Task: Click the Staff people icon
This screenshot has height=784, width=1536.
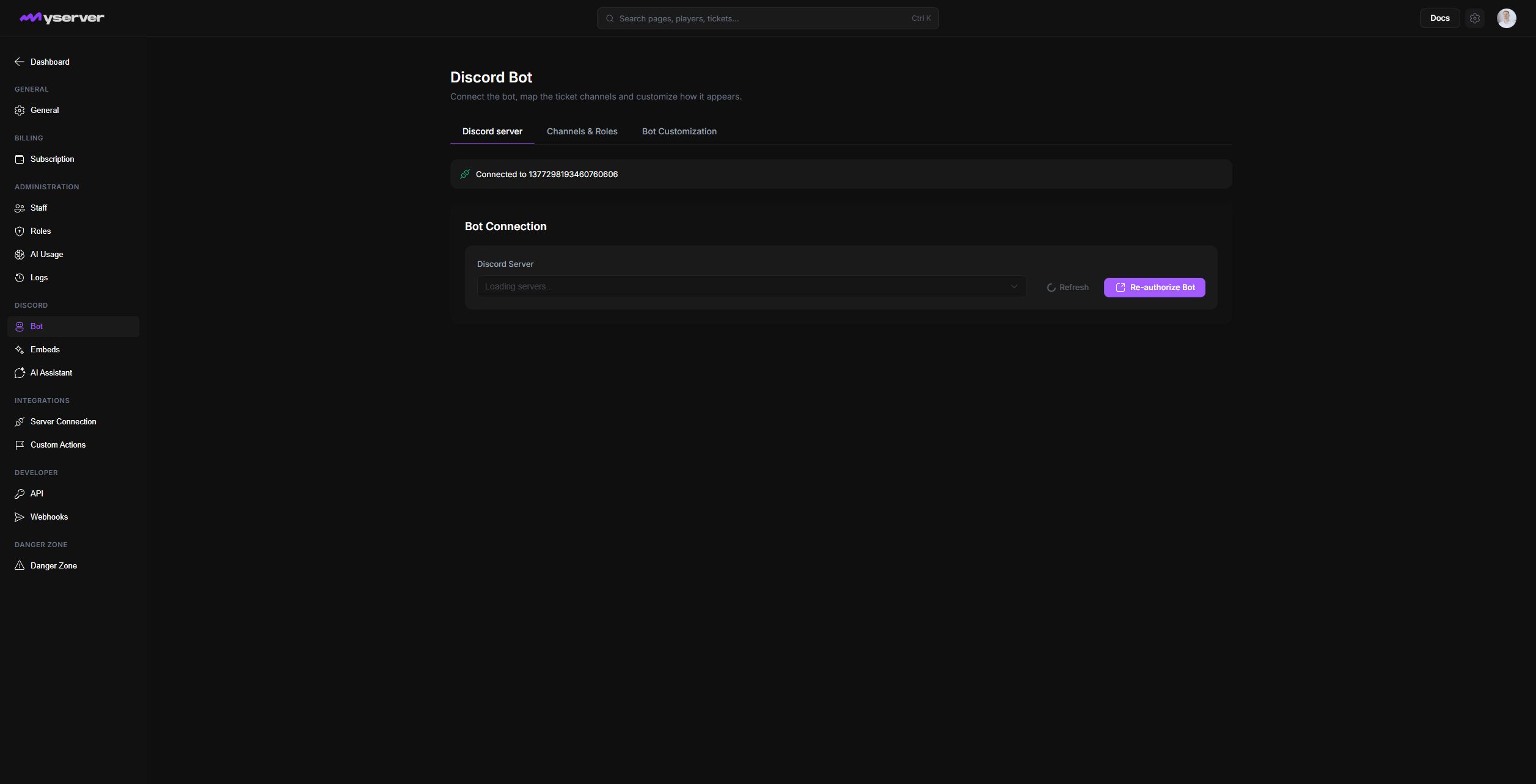Action: pyautogui.click(x=20, y=208)
